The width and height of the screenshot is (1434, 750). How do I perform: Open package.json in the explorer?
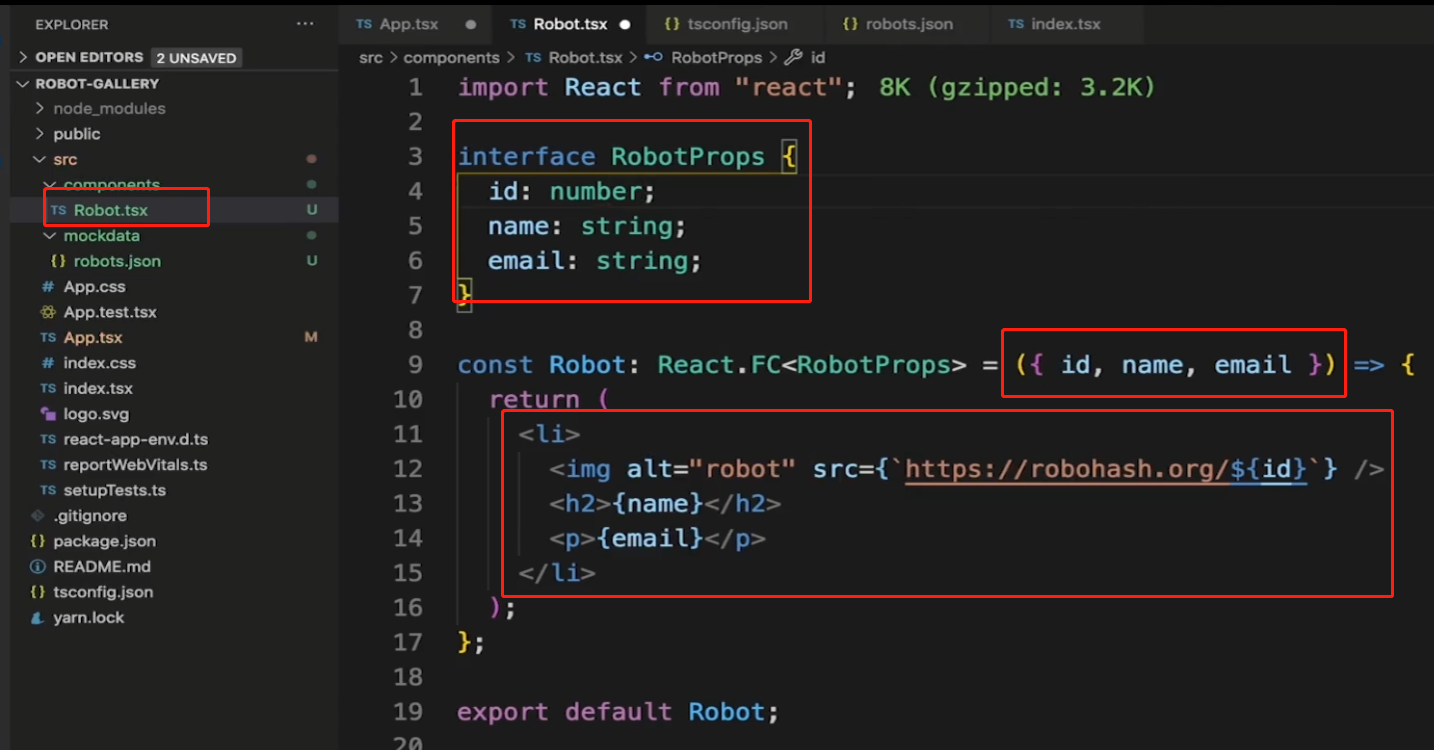pyautogui.click(x=104, y=541)
